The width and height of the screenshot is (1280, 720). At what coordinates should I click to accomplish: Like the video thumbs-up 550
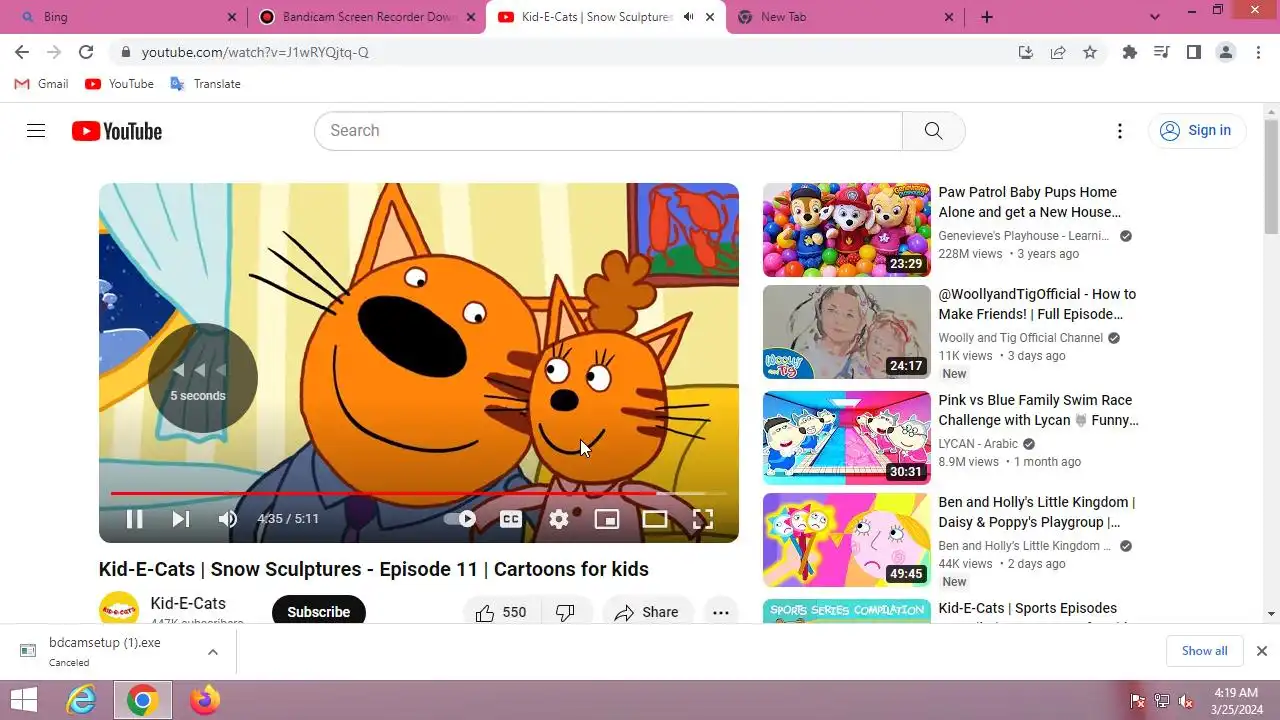coord(502,612)
